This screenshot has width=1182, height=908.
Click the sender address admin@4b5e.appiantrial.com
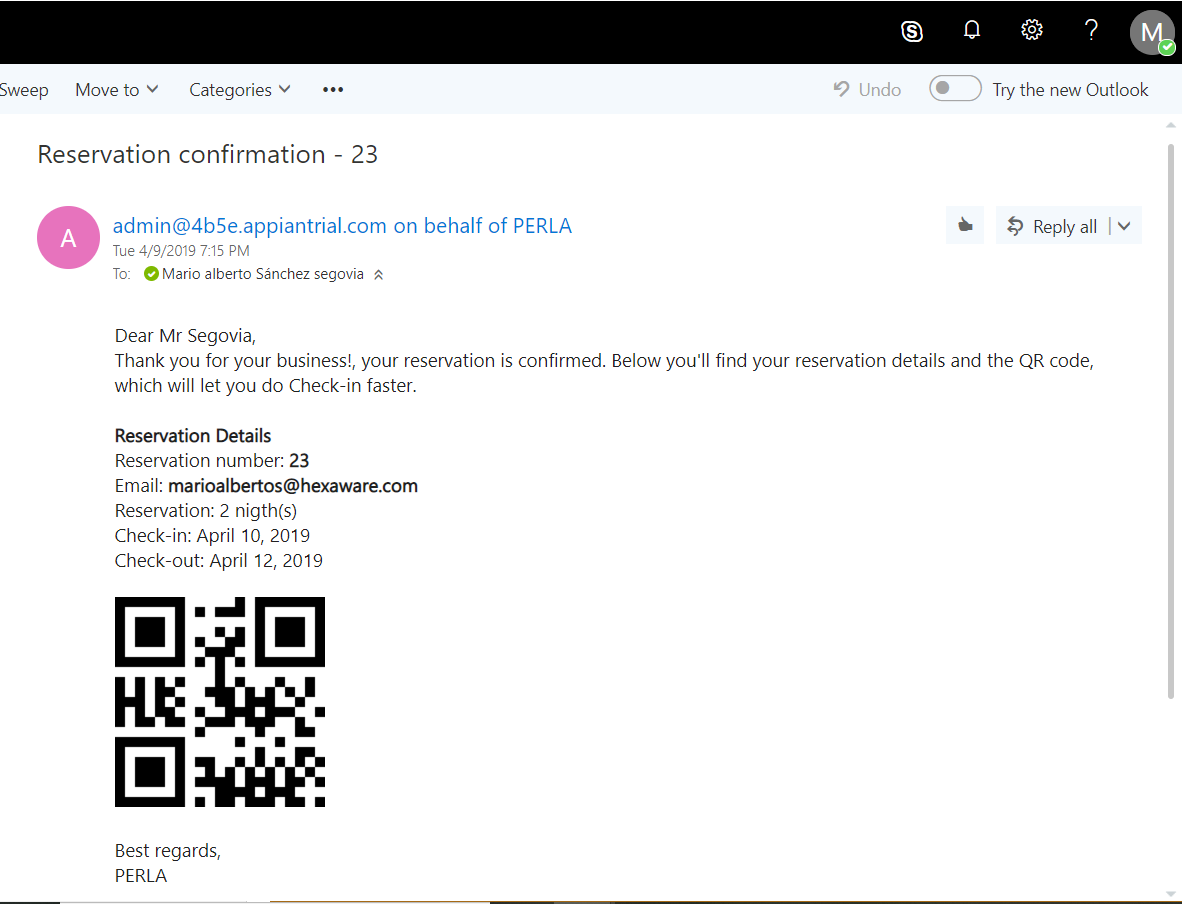click(249, 225)
